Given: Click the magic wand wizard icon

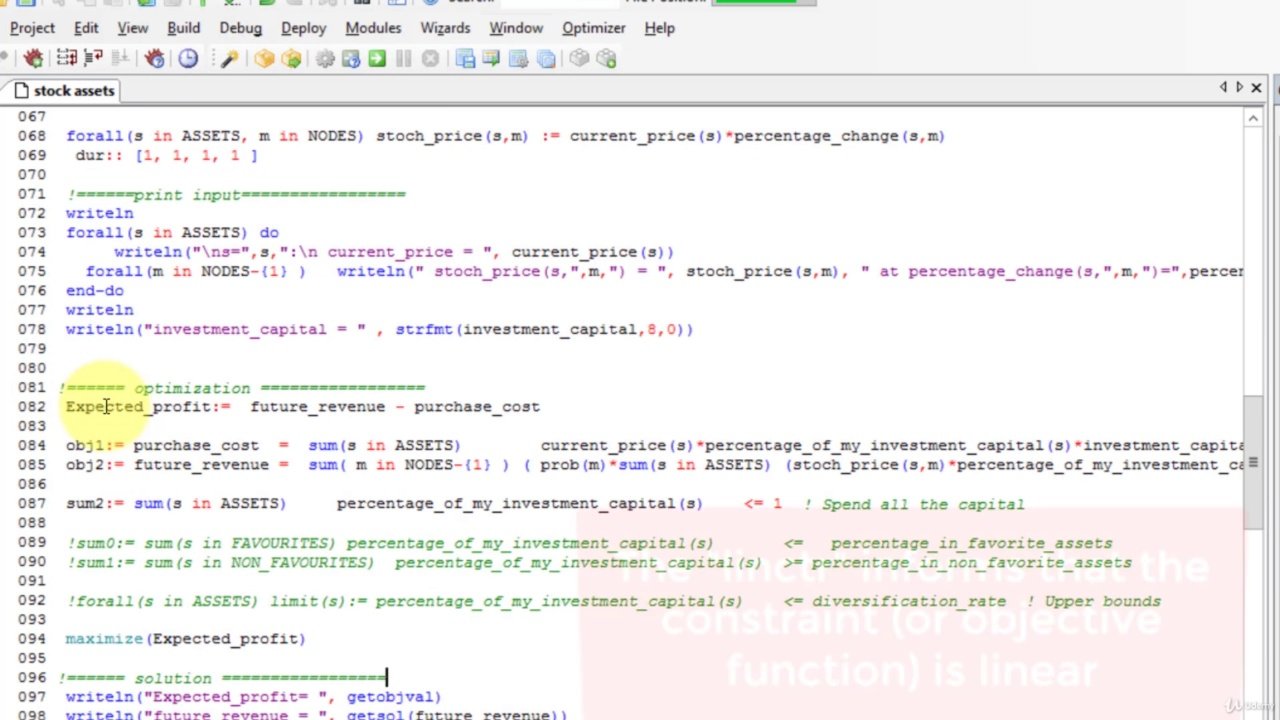Looking at the screenshot, I should tap(229, 59).
